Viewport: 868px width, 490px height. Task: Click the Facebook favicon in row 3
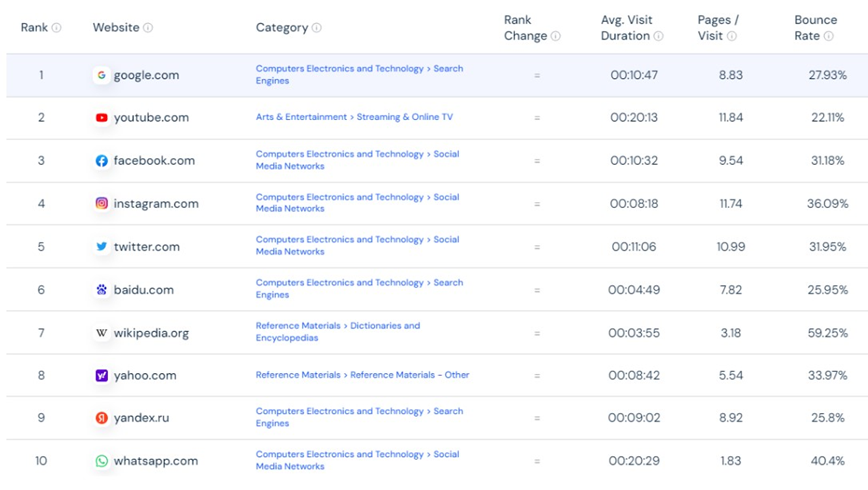101,161
